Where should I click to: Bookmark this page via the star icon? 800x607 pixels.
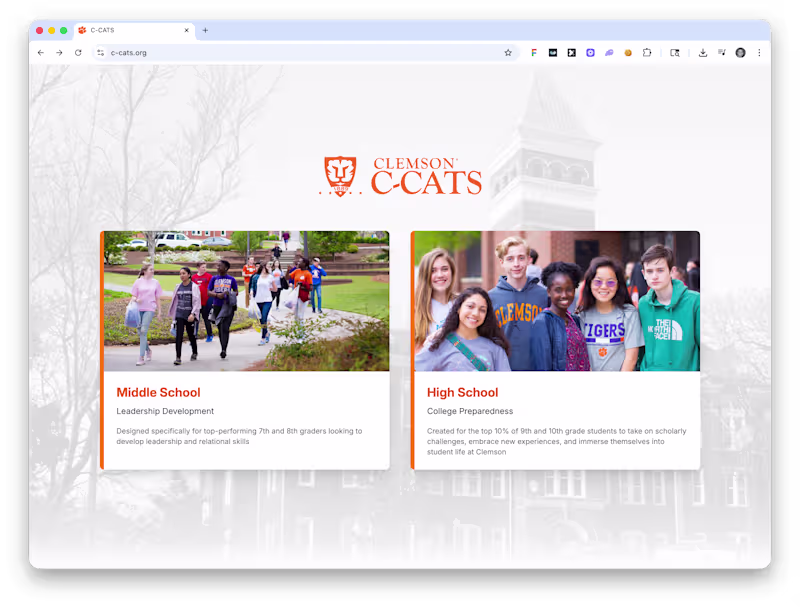coord(508,53)
